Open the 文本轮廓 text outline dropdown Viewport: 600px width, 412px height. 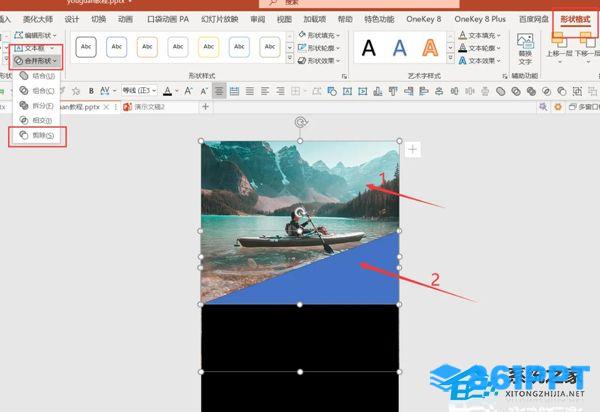click(x=480, y=48)
